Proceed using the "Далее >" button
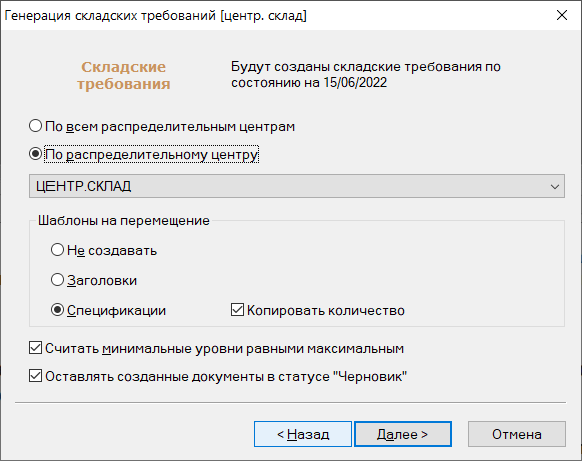 pyautogui.click(x=403, y=434)
